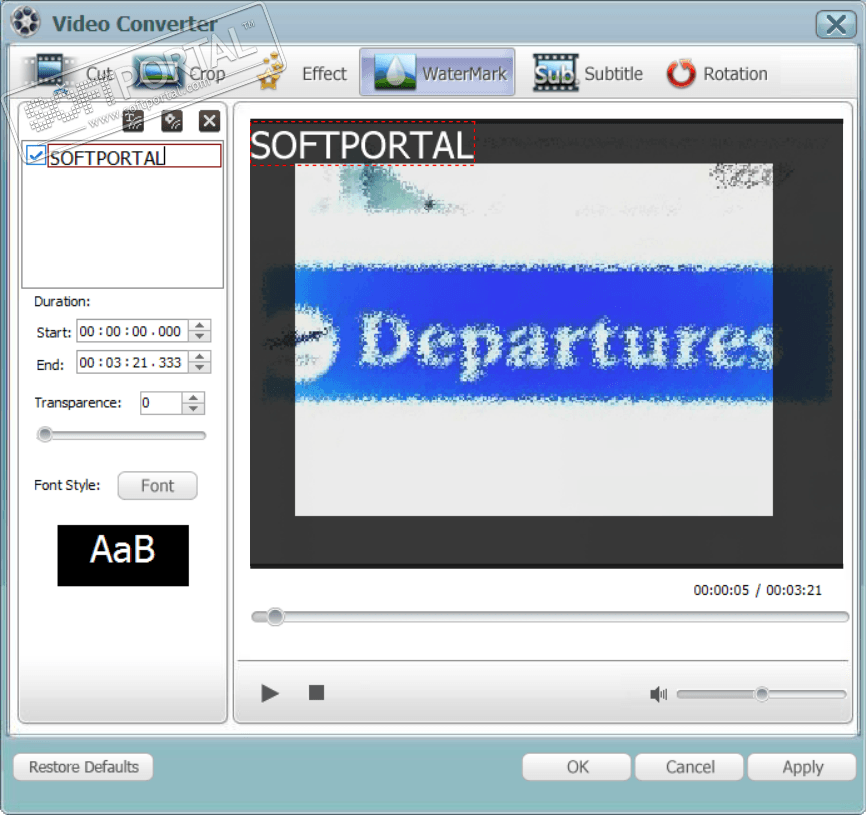
Task: Stop the video playback
Action: tap(316, 692)
